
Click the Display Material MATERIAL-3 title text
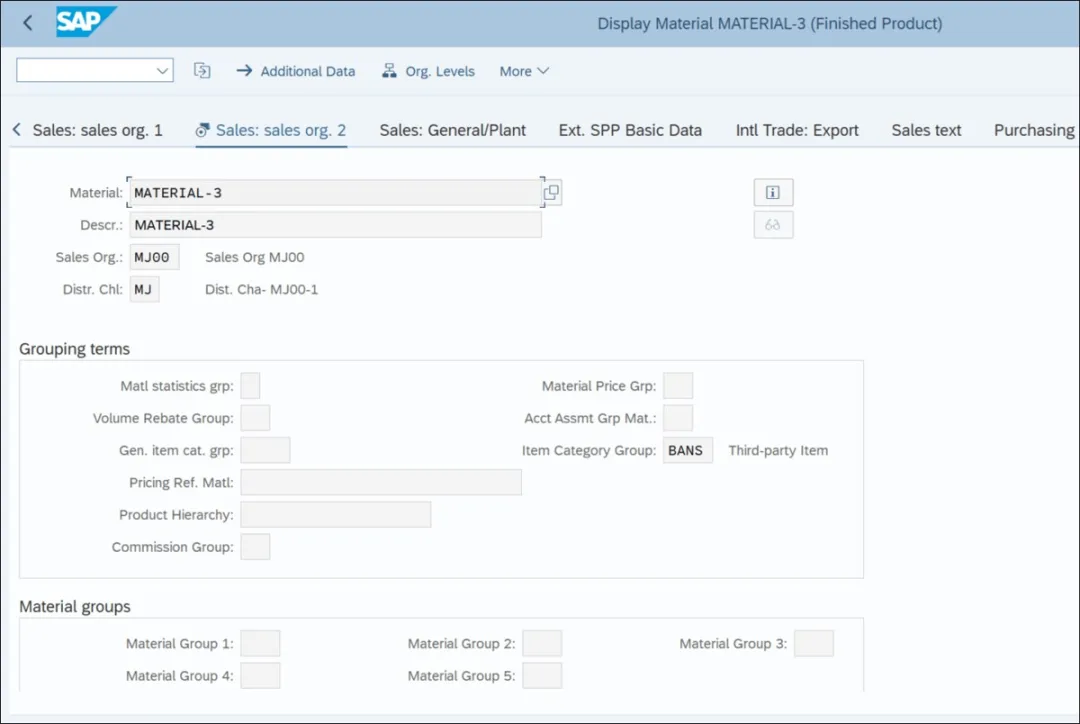(769, 23)
